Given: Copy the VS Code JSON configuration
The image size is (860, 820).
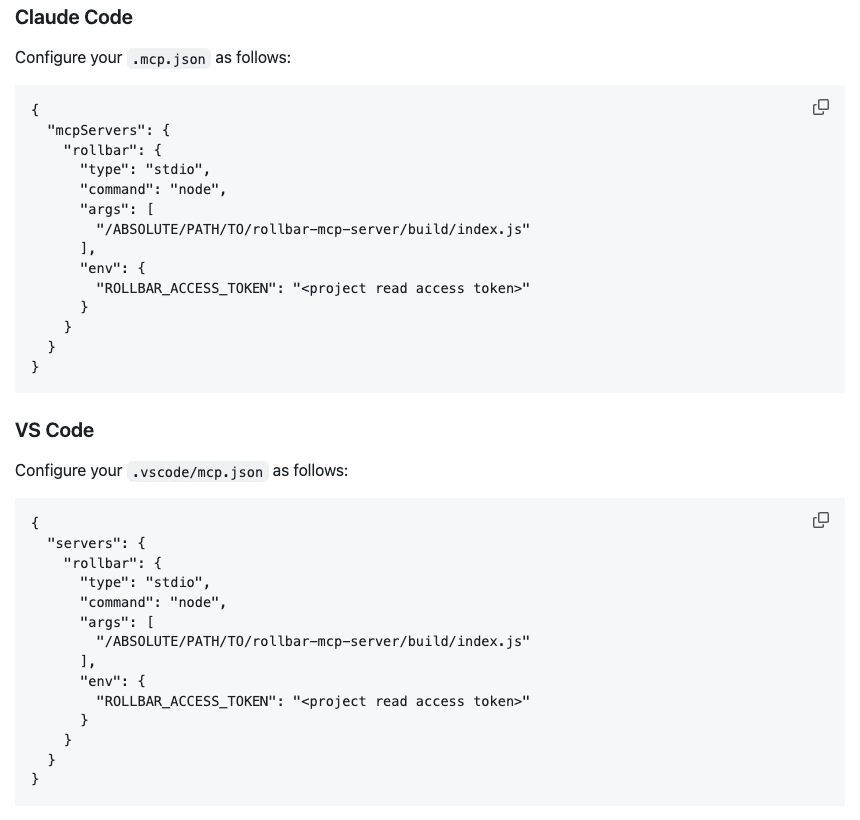Looking at the screenshot, I should (x=820, y=520).
